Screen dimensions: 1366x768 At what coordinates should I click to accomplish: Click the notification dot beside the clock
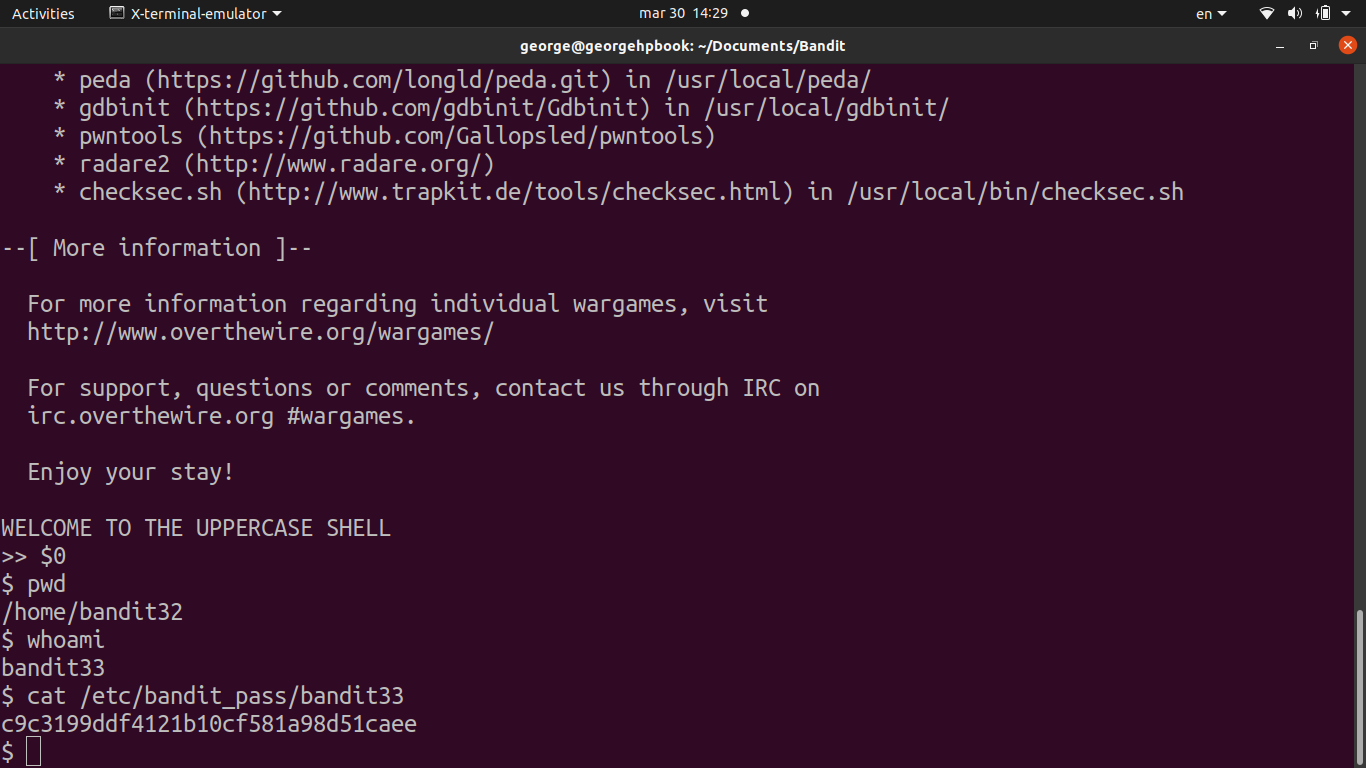(x=745, y=14)
